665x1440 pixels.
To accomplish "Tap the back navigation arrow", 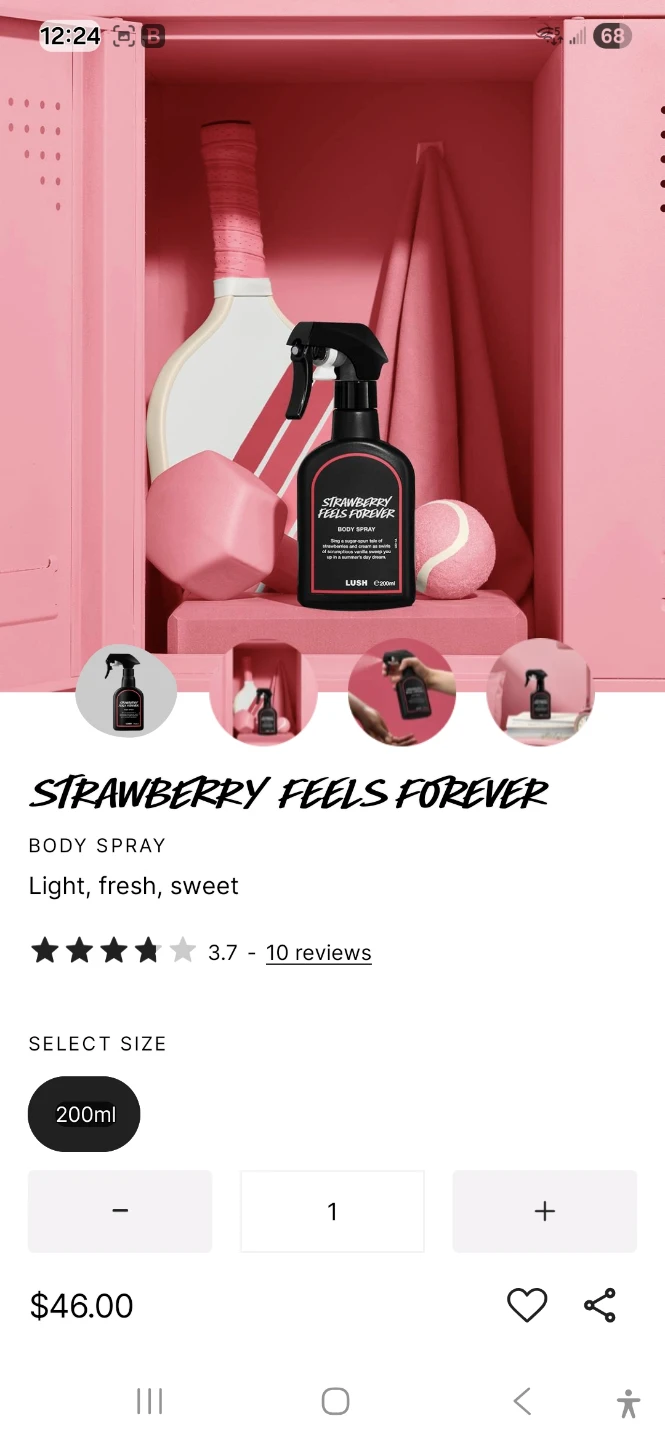I will coord(521,1401).
